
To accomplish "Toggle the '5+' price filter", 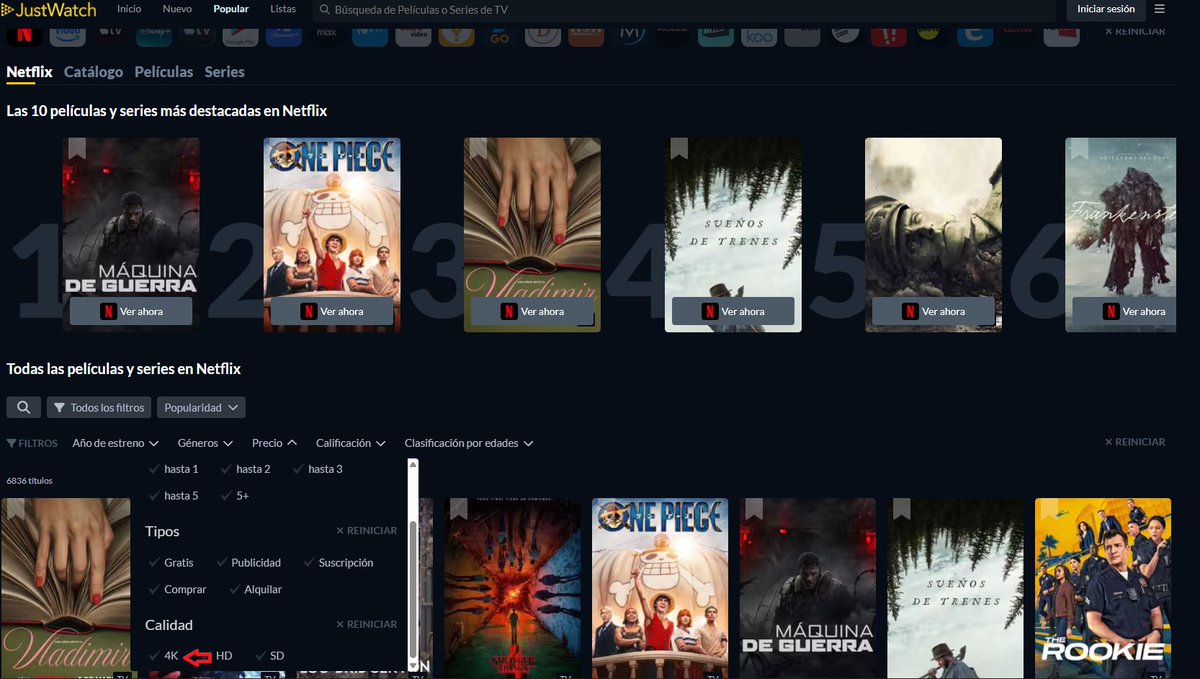I will coord(235,496).
